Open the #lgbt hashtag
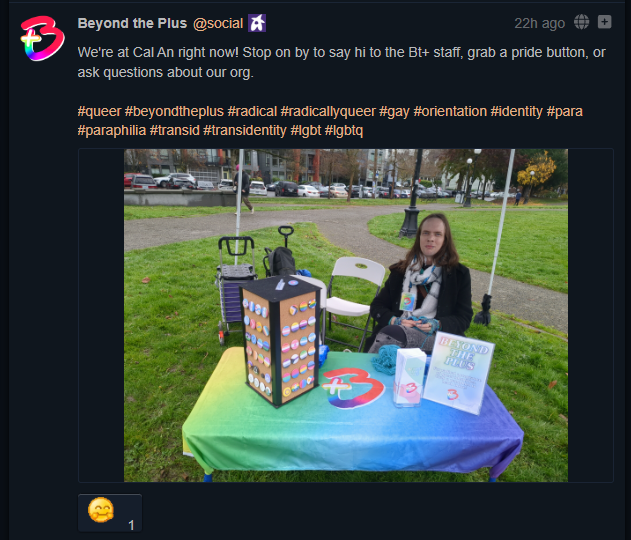 pyautogui.click(x=306, y=130)
